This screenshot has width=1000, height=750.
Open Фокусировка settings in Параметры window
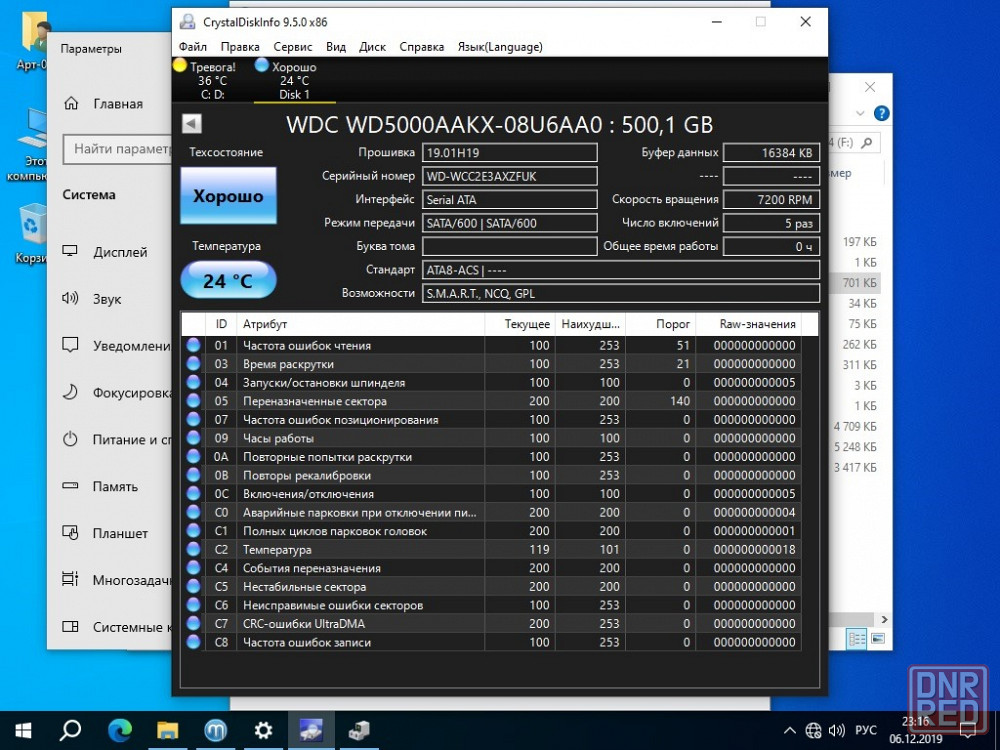[110, 392]
